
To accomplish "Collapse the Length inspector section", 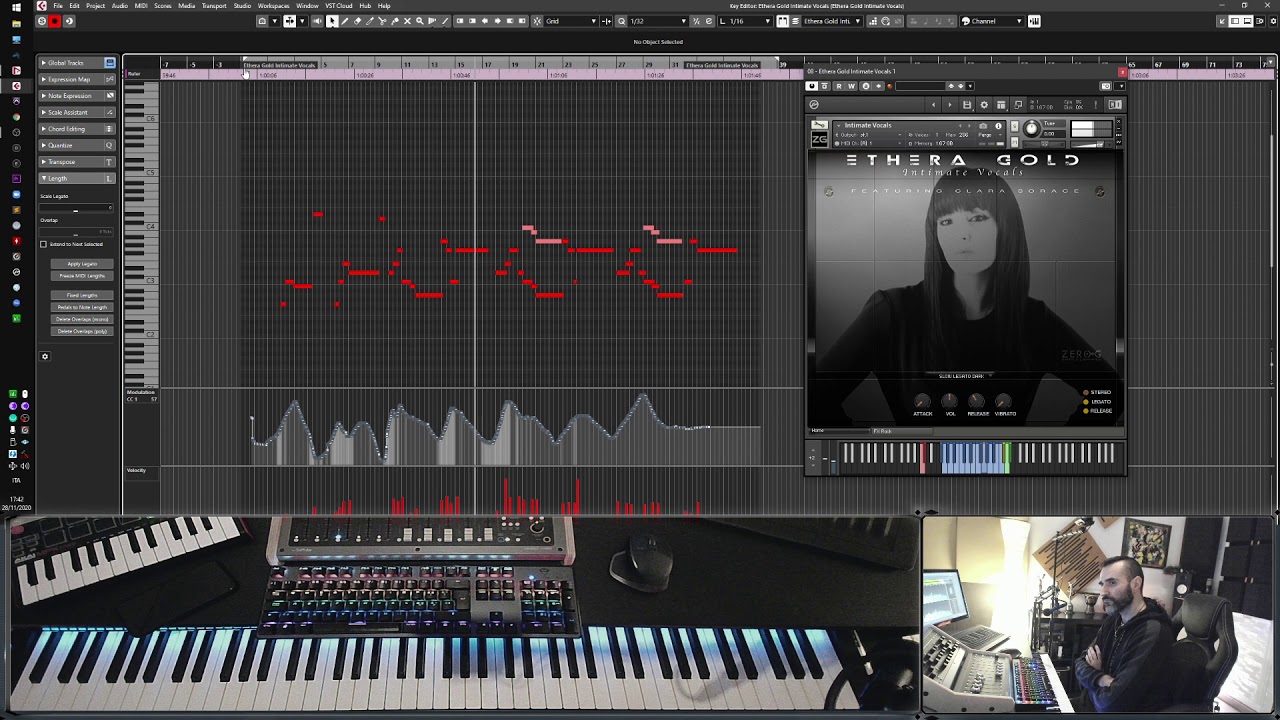I will [43, 178].
